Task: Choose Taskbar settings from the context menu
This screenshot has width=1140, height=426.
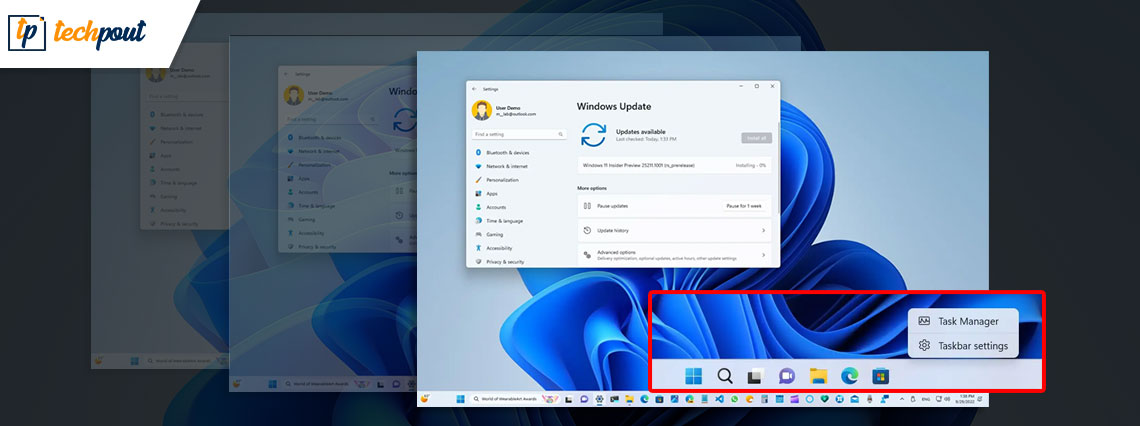Action: (963, 346)
